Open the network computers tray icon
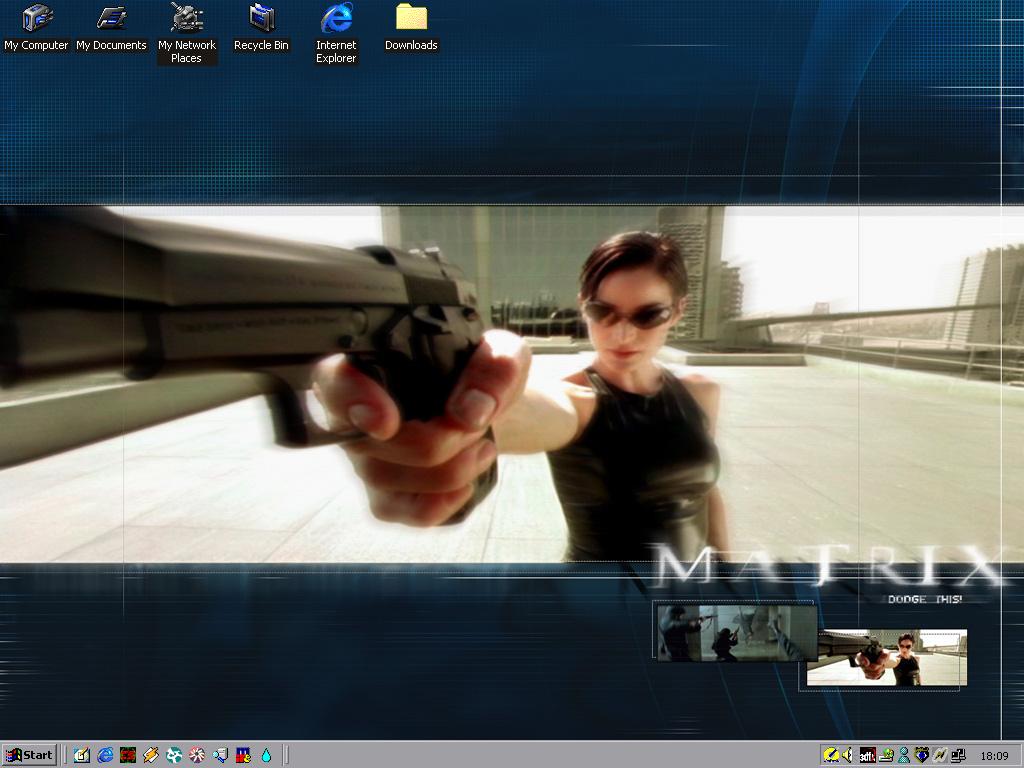This screenshot has height=768, width=1024. [x=958, y=755]
